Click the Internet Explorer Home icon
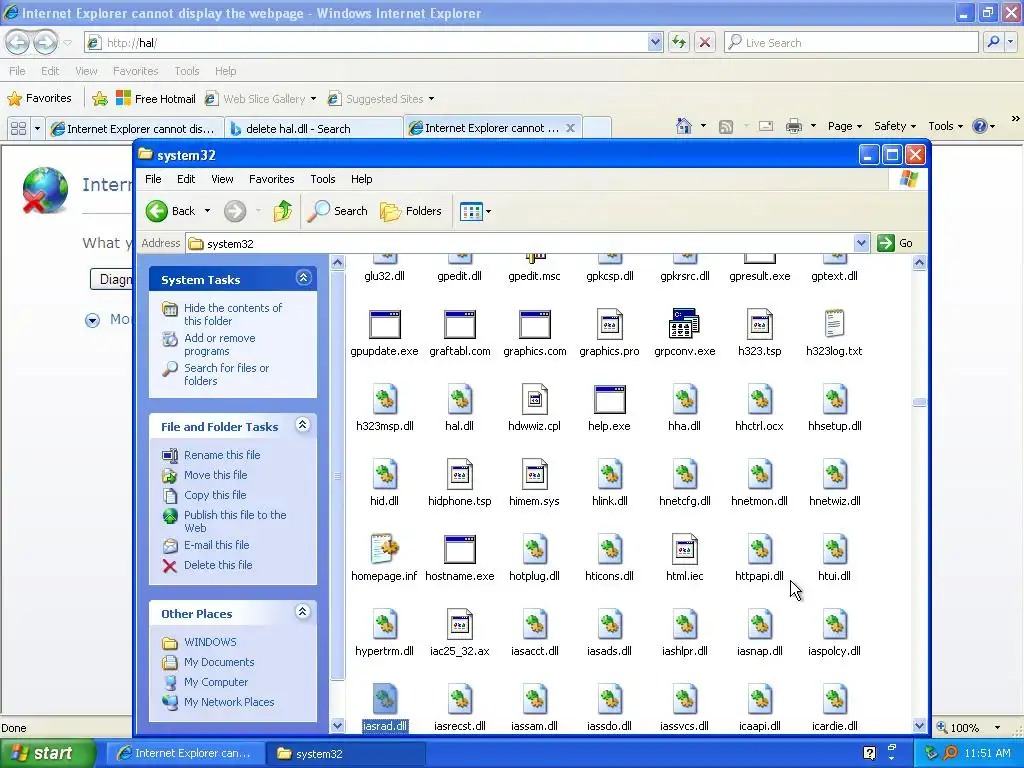 [x=684, y=126]
